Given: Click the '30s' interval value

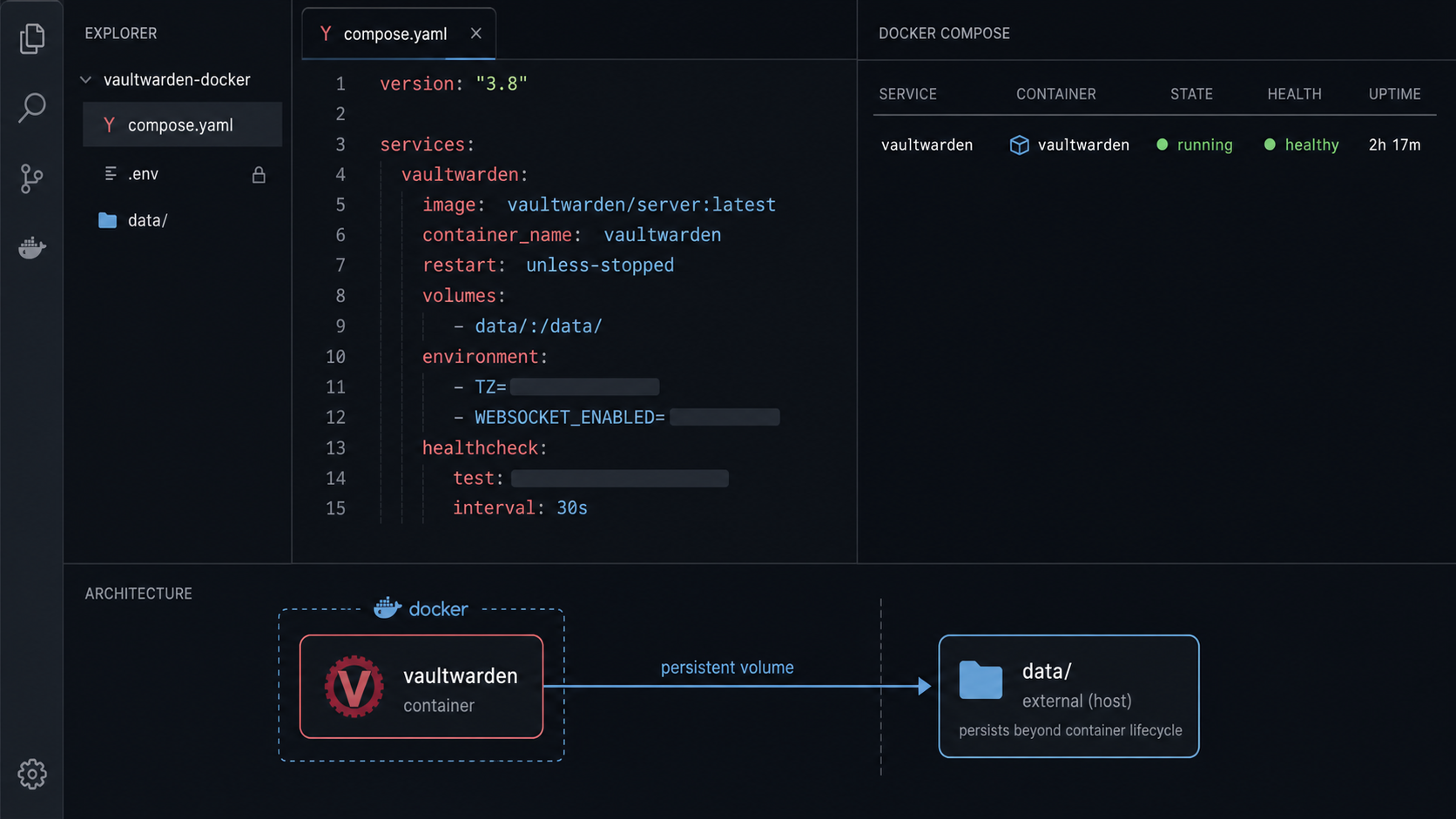Looking at the screenshot, I should pos(572,508).
